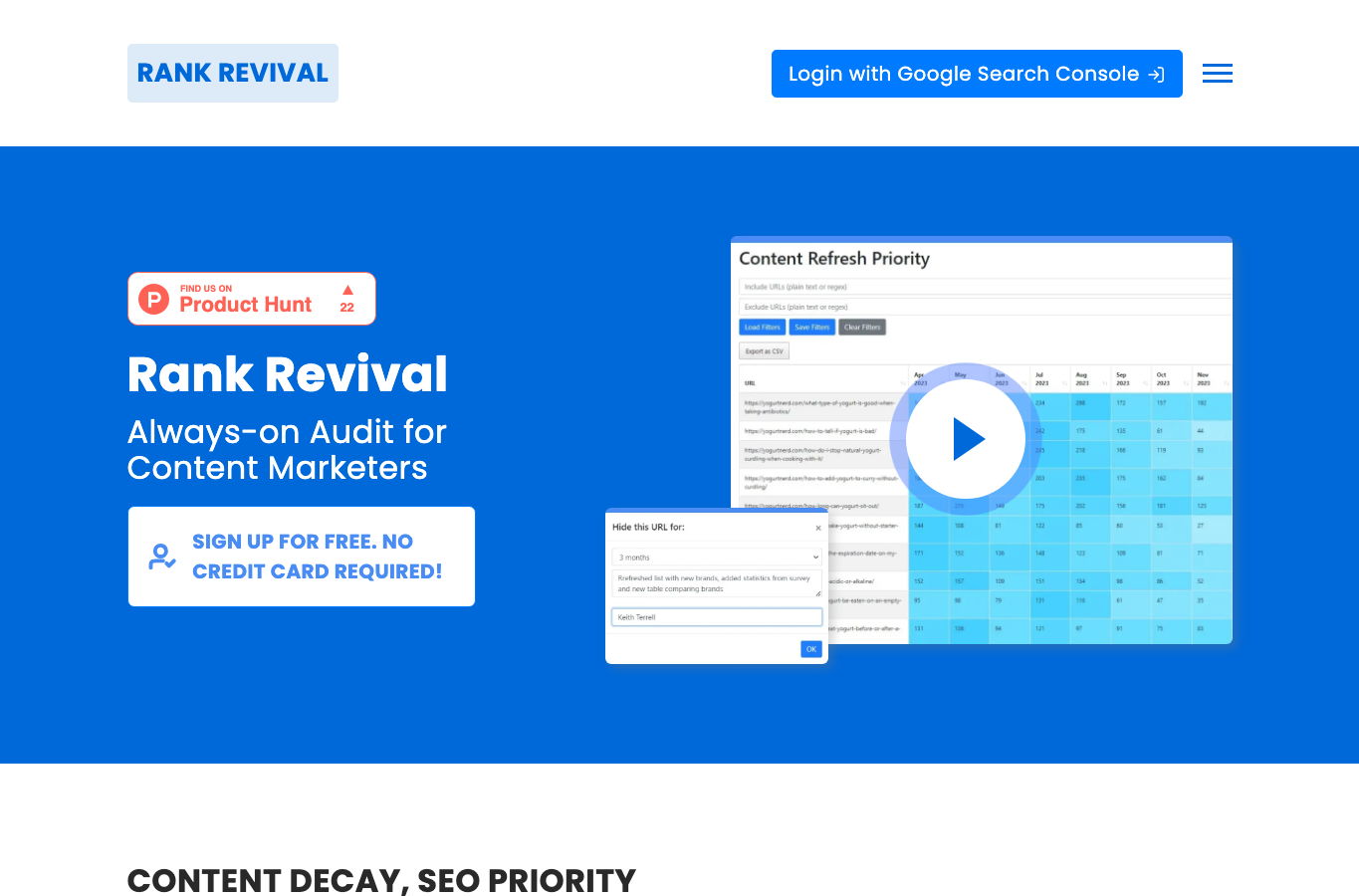Click the login arrow icon beside Search Console
The width and height of the screenshot is (1359, 896).
coord(1156,75)
